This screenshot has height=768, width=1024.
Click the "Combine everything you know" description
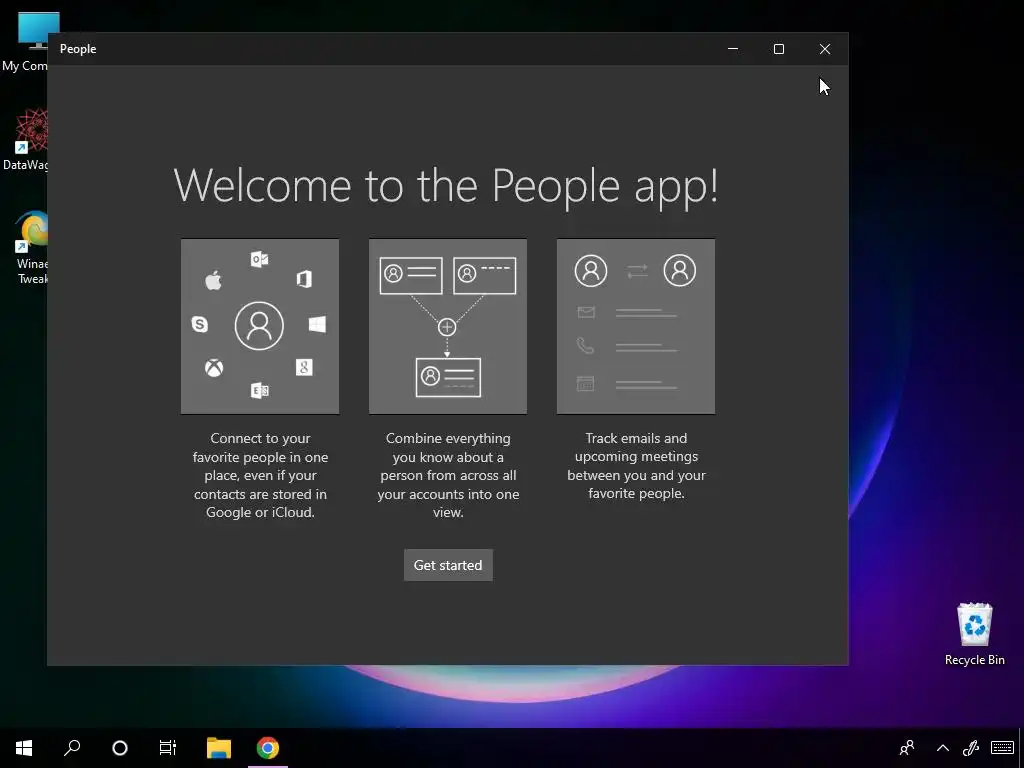coord(448,475)
